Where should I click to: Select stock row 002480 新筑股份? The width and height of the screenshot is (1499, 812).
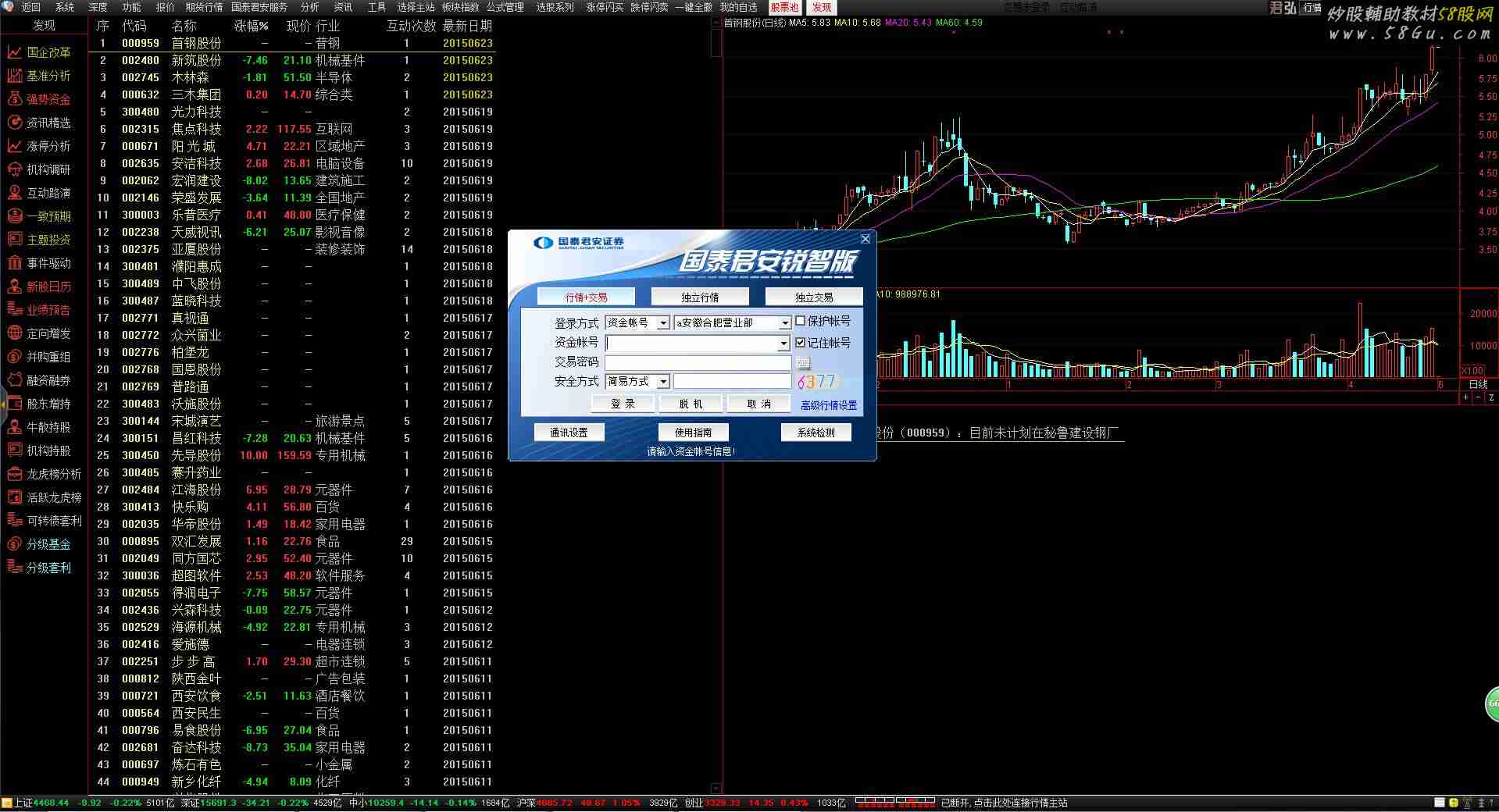(293, 60)
